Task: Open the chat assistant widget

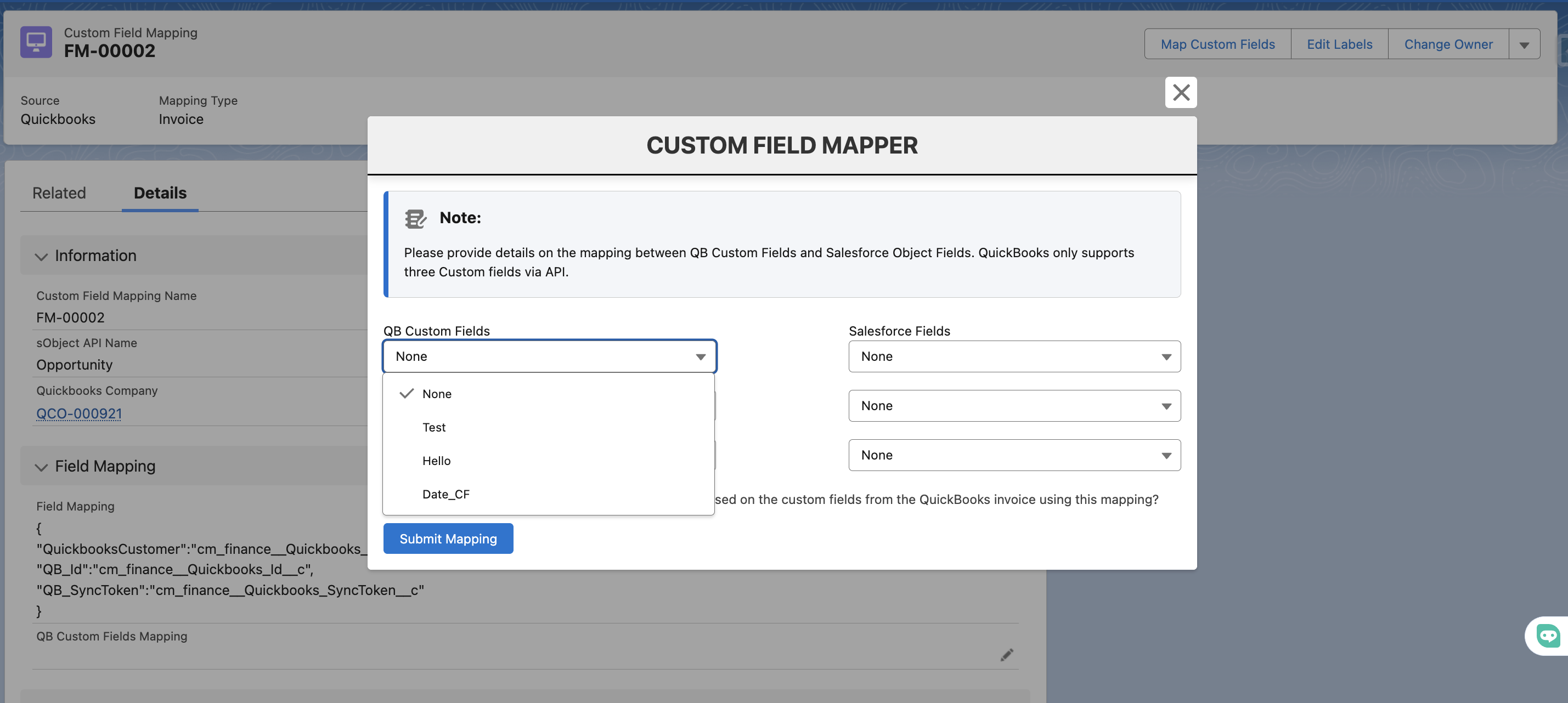Action: (1548, 636)
